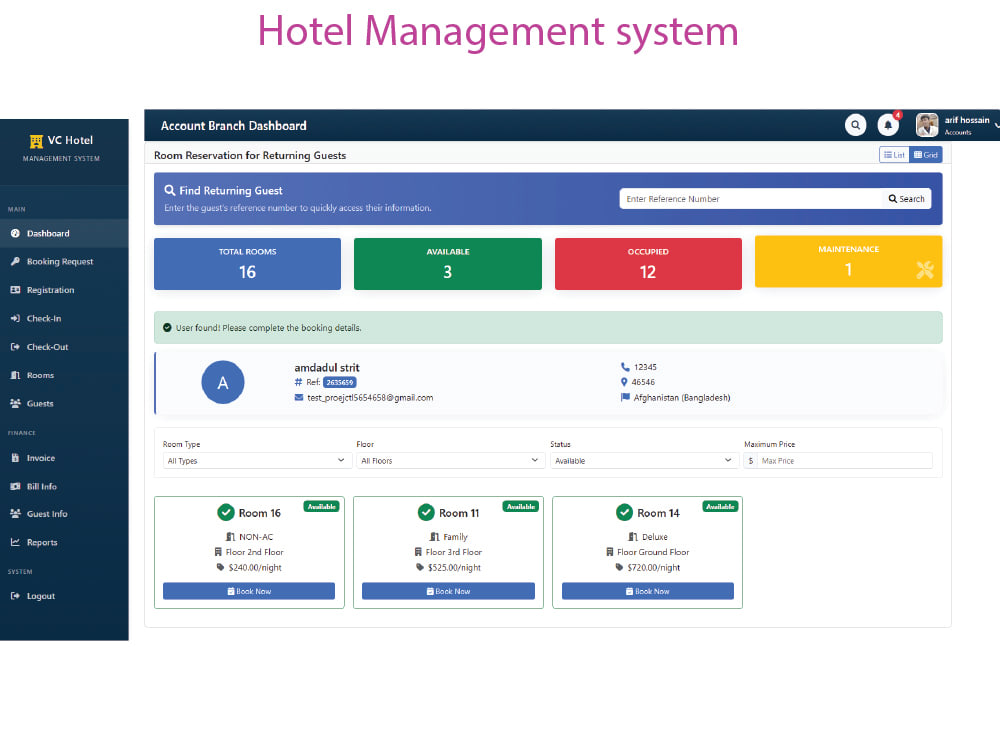The height and width of the screenshot is (750, 1000).
Task: Open the Floor dropdown
Action: click(x=451, y=460)
